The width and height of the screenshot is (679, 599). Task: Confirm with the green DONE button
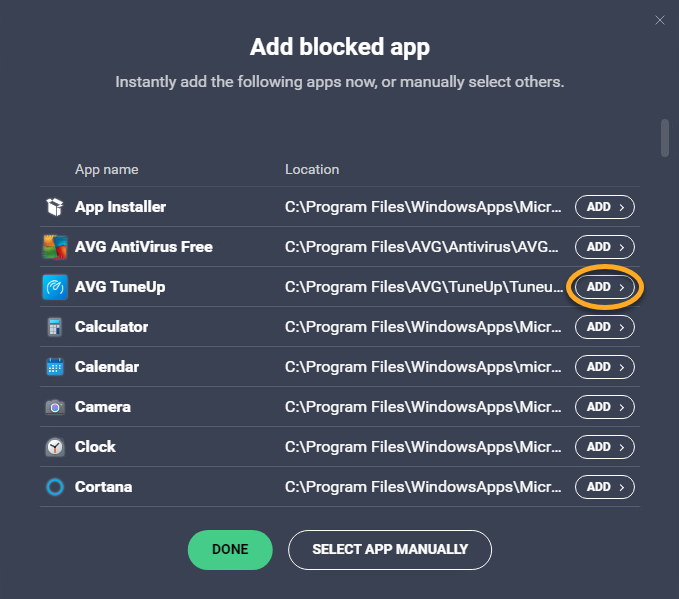[x=230, y=549]
